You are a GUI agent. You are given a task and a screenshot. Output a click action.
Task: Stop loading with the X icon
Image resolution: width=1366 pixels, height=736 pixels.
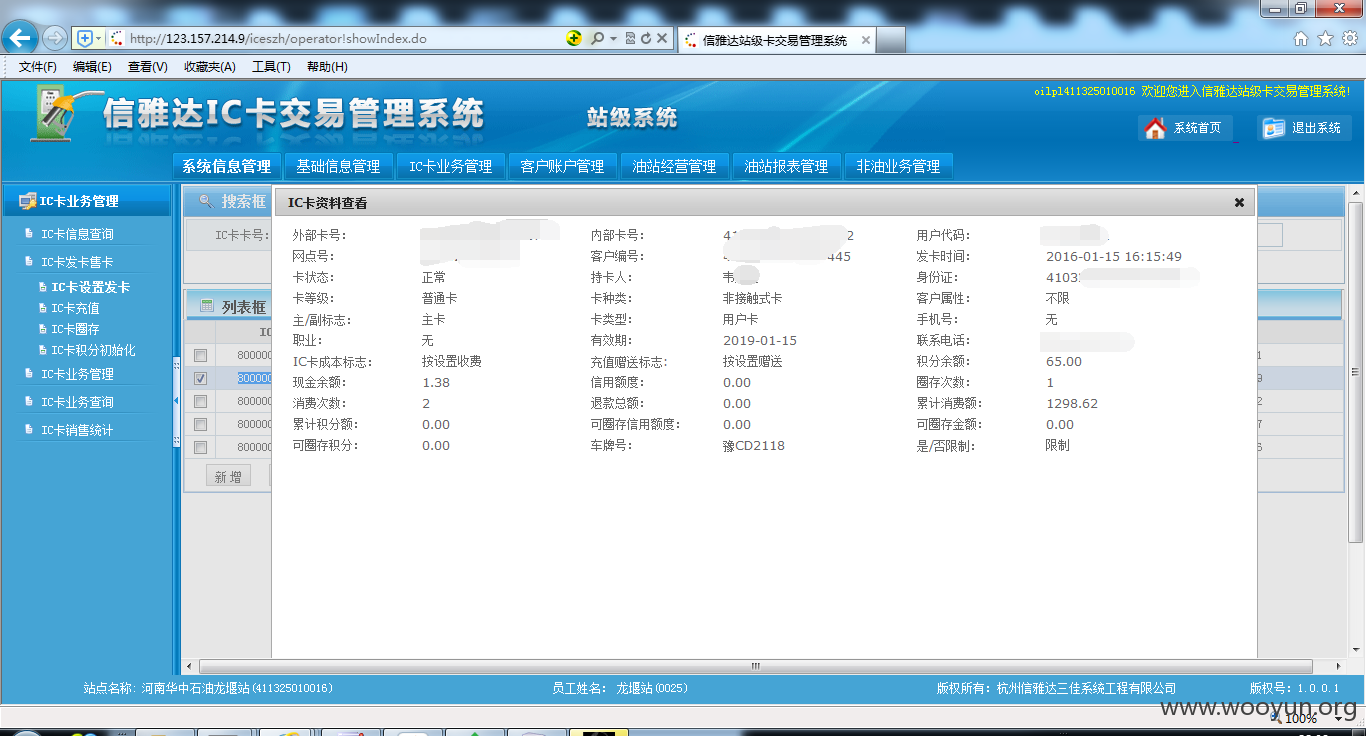[x=662, y=38]
